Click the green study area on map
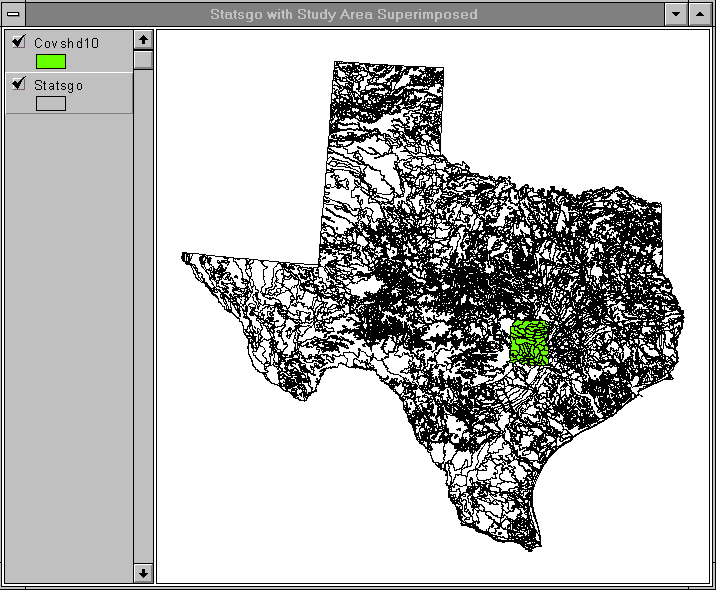The width and height of the screenshot is (716, 590). (529, 342)
